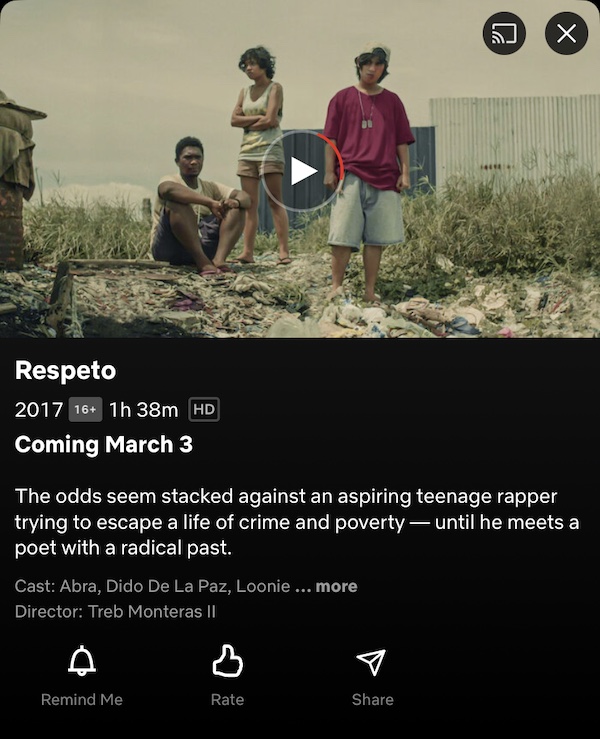The height and width of the screenshot is (739, 600).
Task: Select the Share label
Action: click(x=372, y=699)
